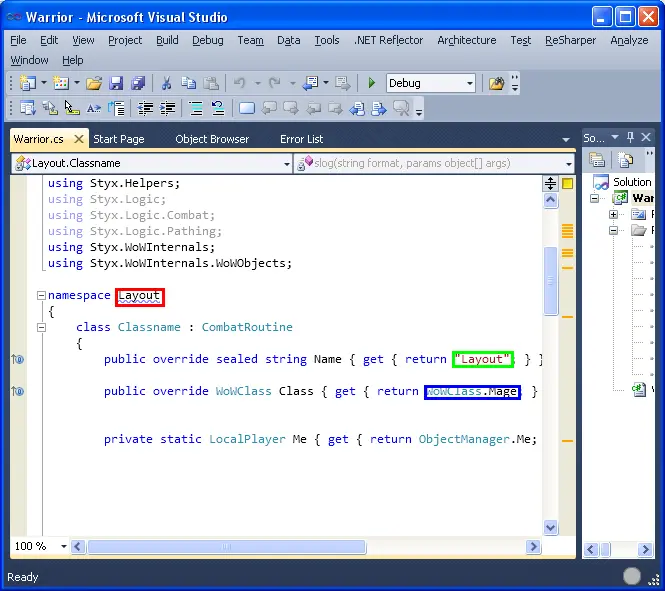Uncomment the selected lines icon

point(218,109)
